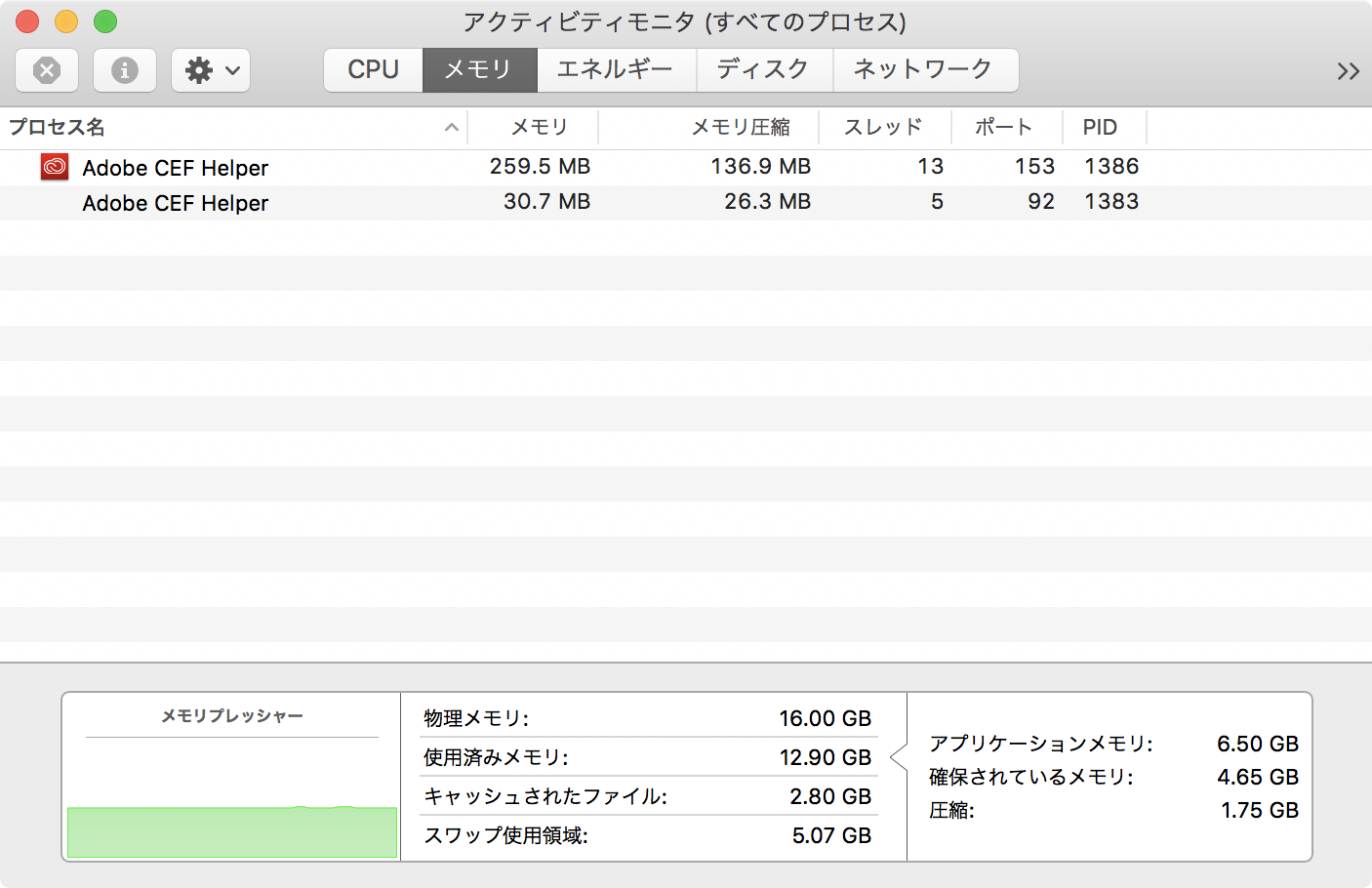Viewport: 1372px width, 888px height.
Task: Click the キャッシュされたファイル 2.80 GB entry
Action: click(x=648, y=796)
